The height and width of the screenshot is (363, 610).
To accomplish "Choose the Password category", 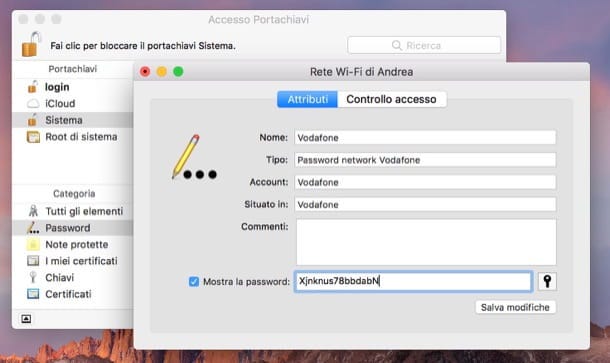I will (73, 228).
